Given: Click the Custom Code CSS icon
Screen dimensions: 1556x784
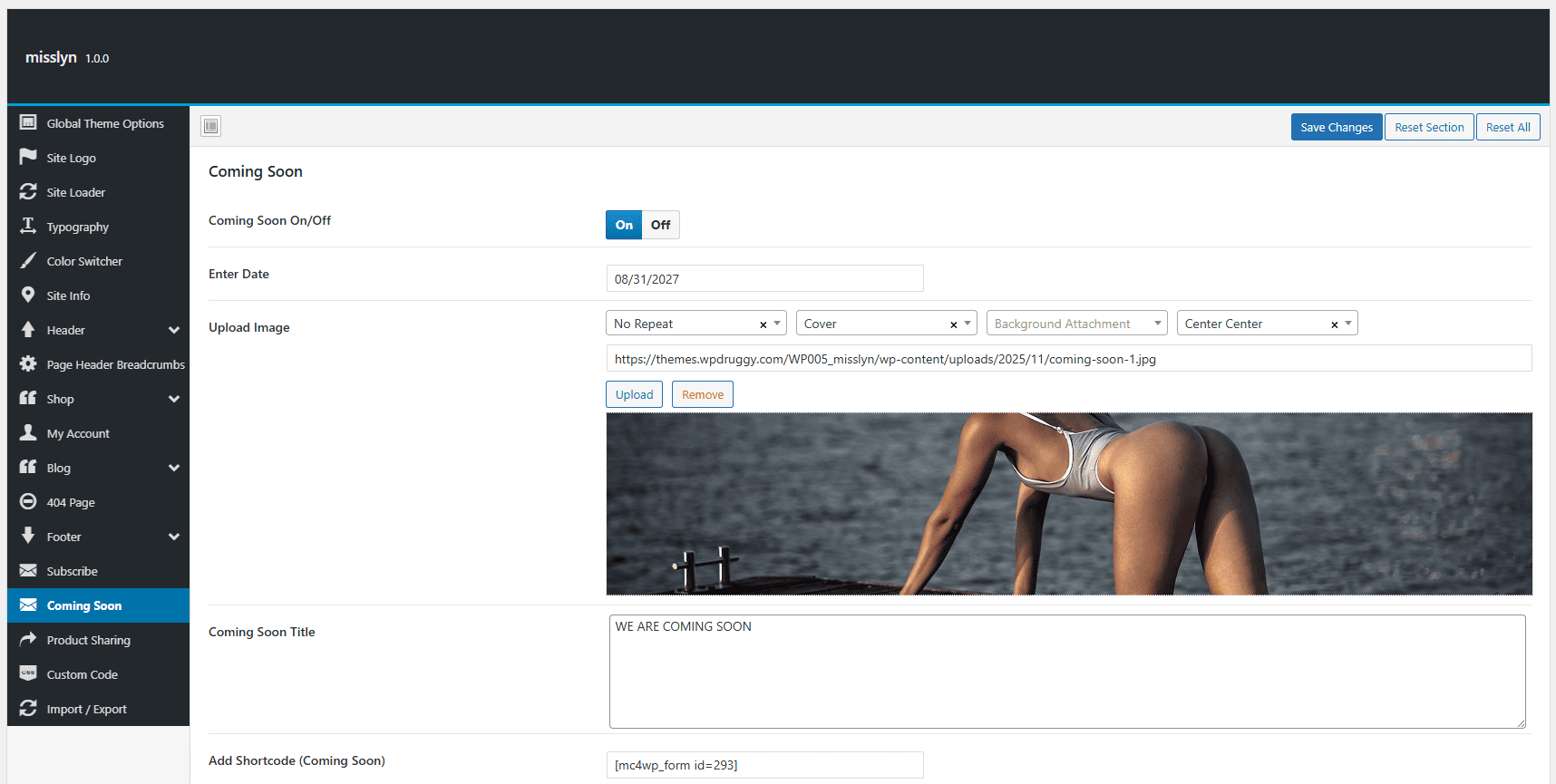Looking at the screenshot, I should [28, 673].
